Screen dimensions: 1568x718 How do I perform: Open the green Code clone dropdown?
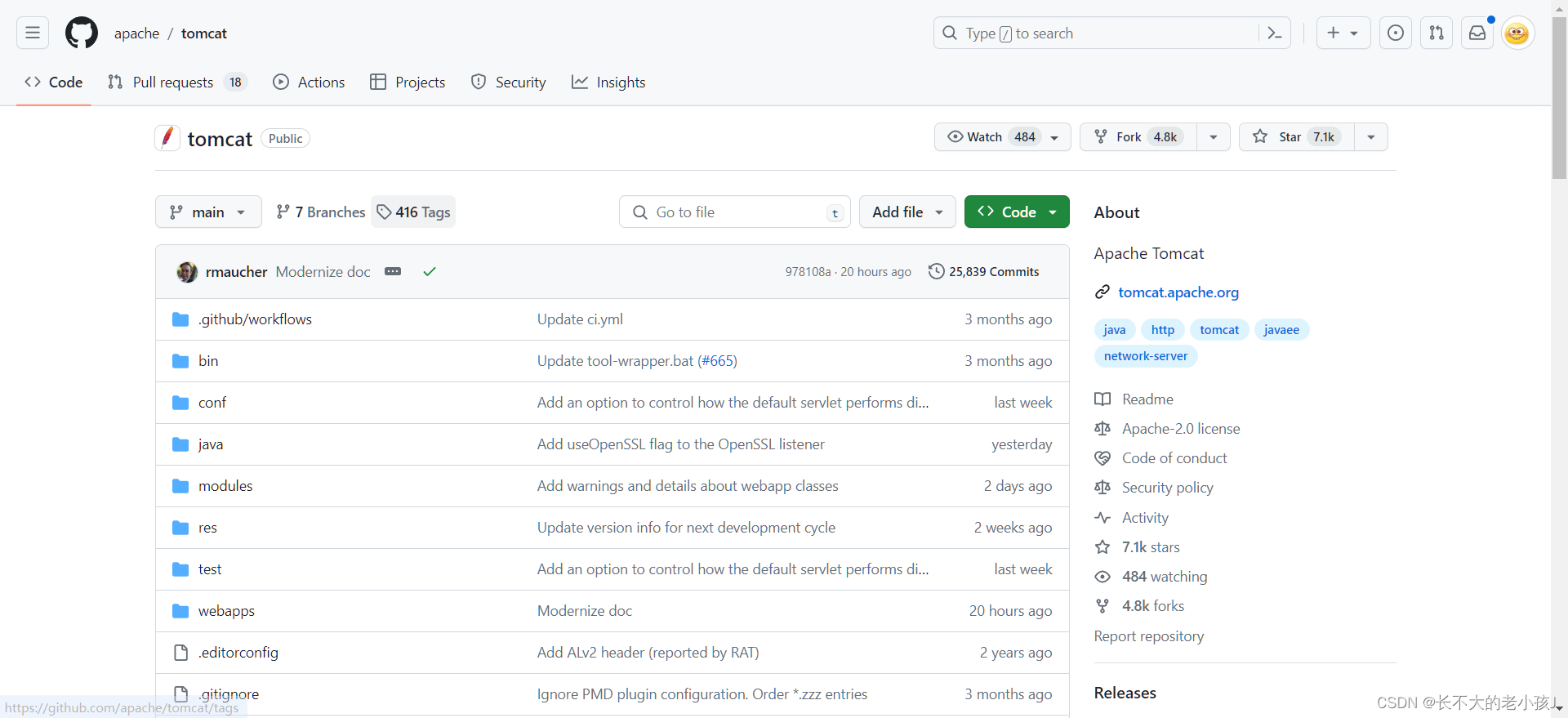tap(1017, 212)
